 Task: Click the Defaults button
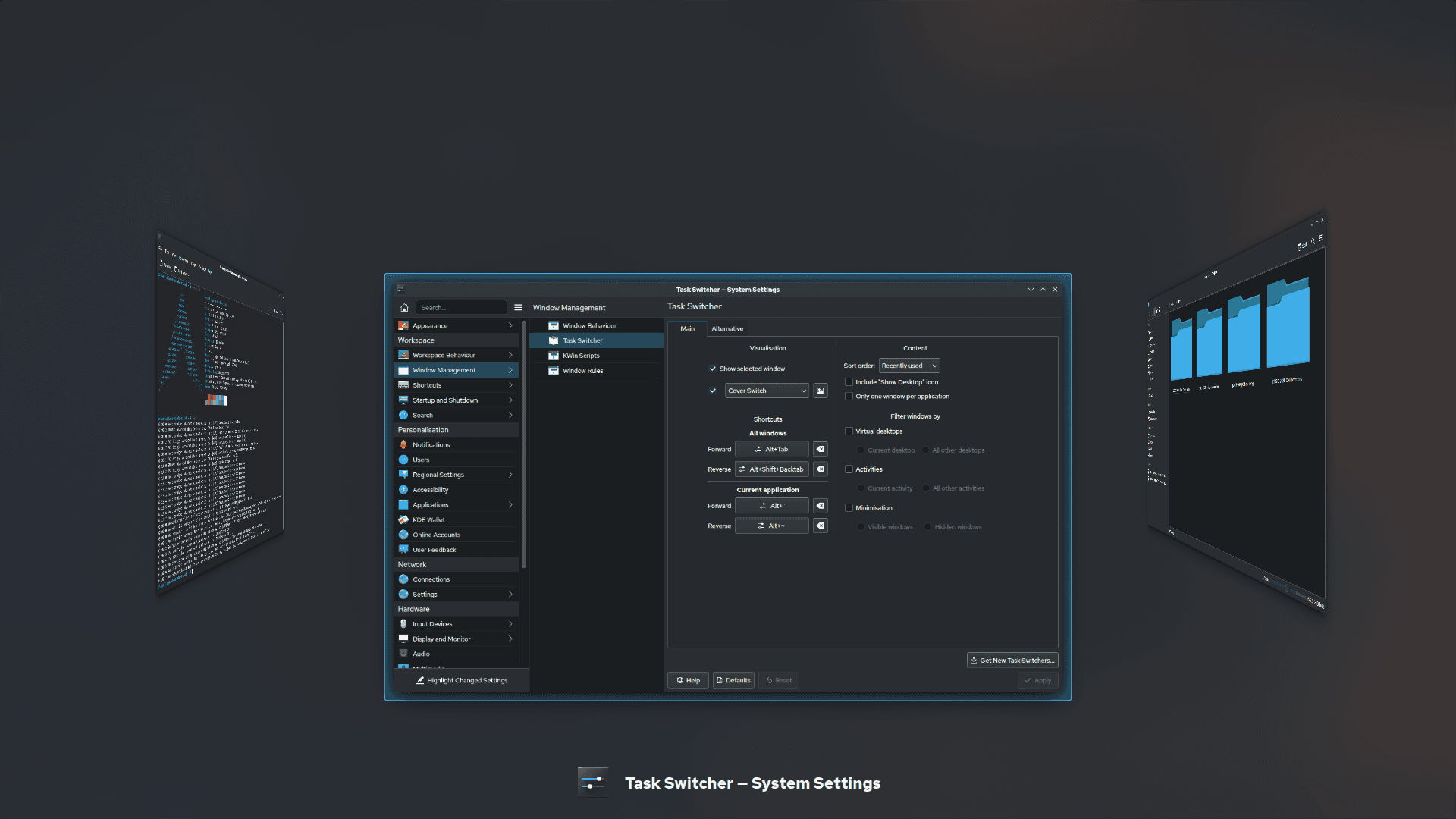(x=733, y=681)
